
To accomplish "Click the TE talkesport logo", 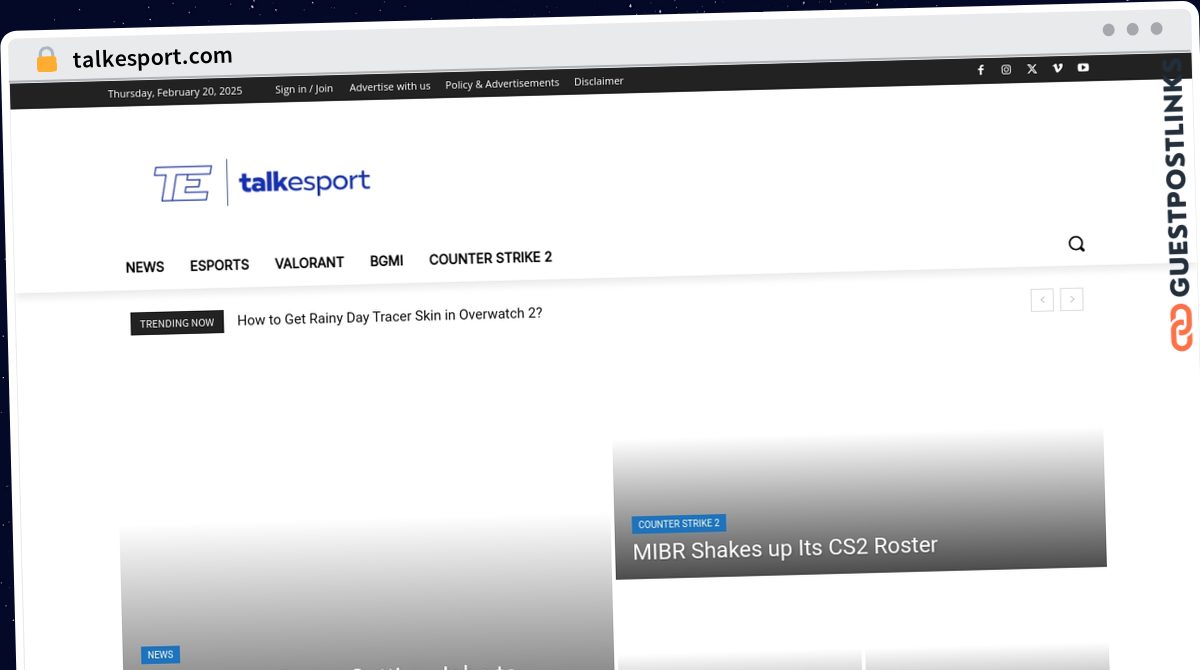I will pos(261,183).
